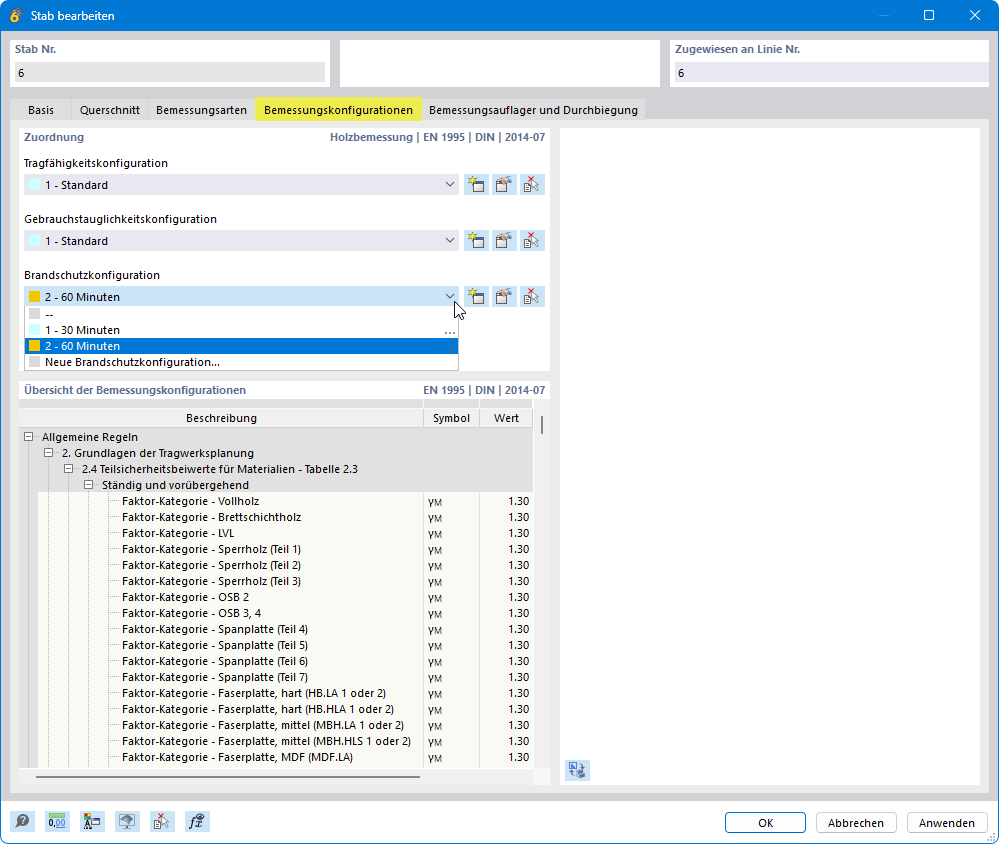Viewport: 999px width, 844px height.
Task: Click the Stab Nr. input field
Action: [x=170, y=73]
